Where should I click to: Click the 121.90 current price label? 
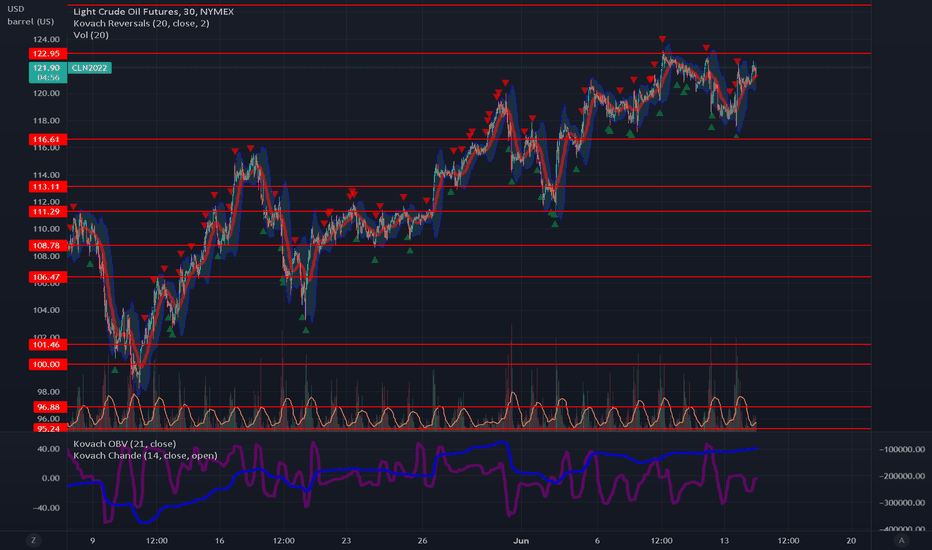click(x=48, y=73)
